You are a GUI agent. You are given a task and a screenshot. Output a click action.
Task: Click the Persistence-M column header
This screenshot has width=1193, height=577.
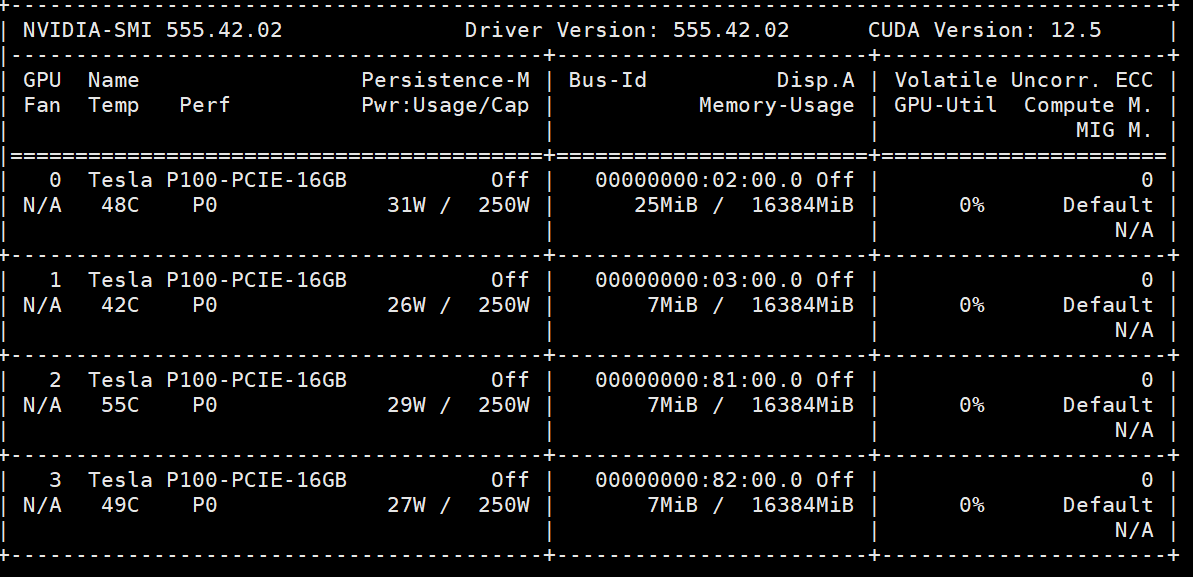445,80
